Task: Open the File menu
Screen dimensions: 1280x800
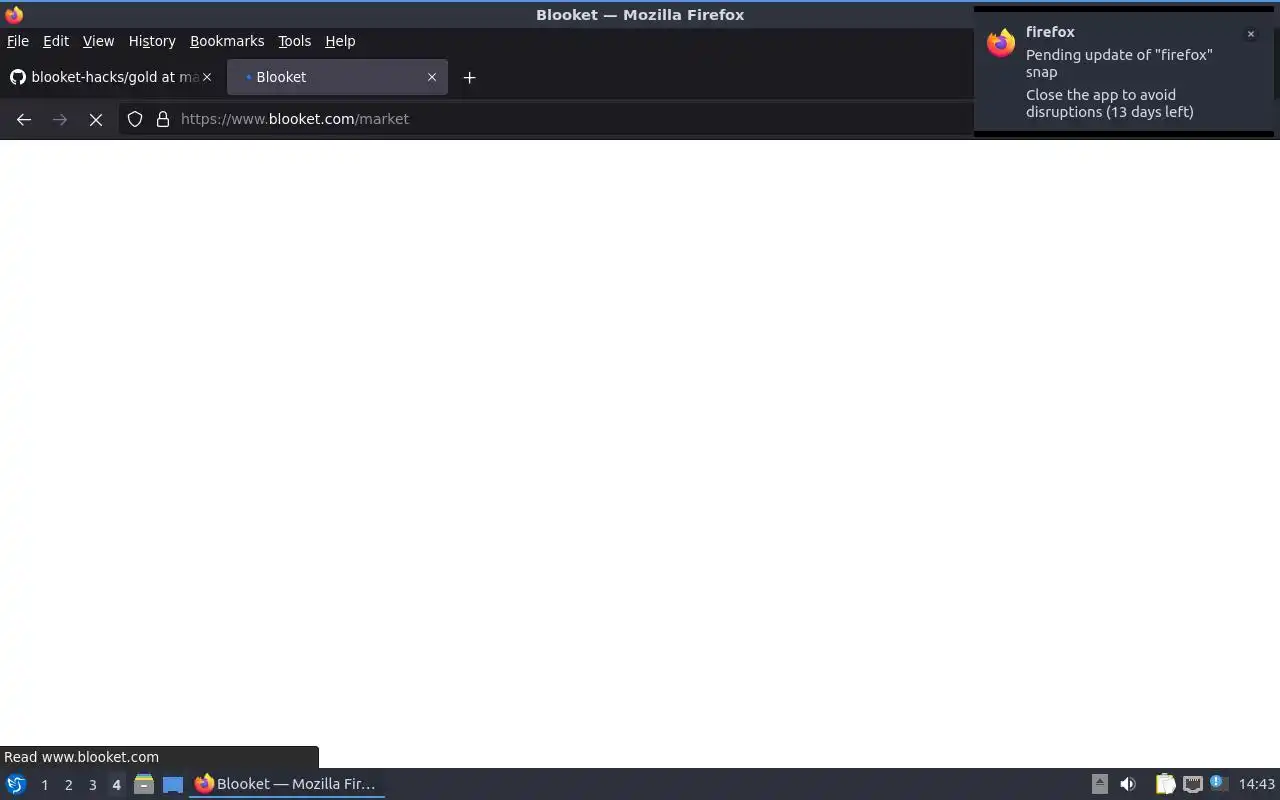Action: pos(18,41)
